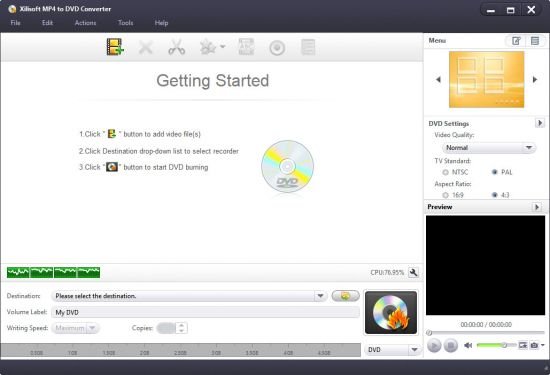Screen dimensions: 550x375
Task: Expand the Destination dropdown list
Action: (x=320, y=296)
